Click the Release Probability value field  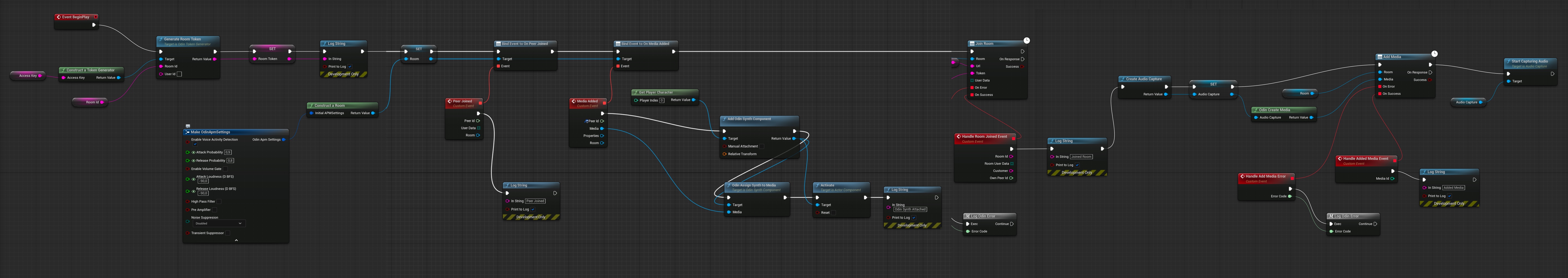(230, 161)
